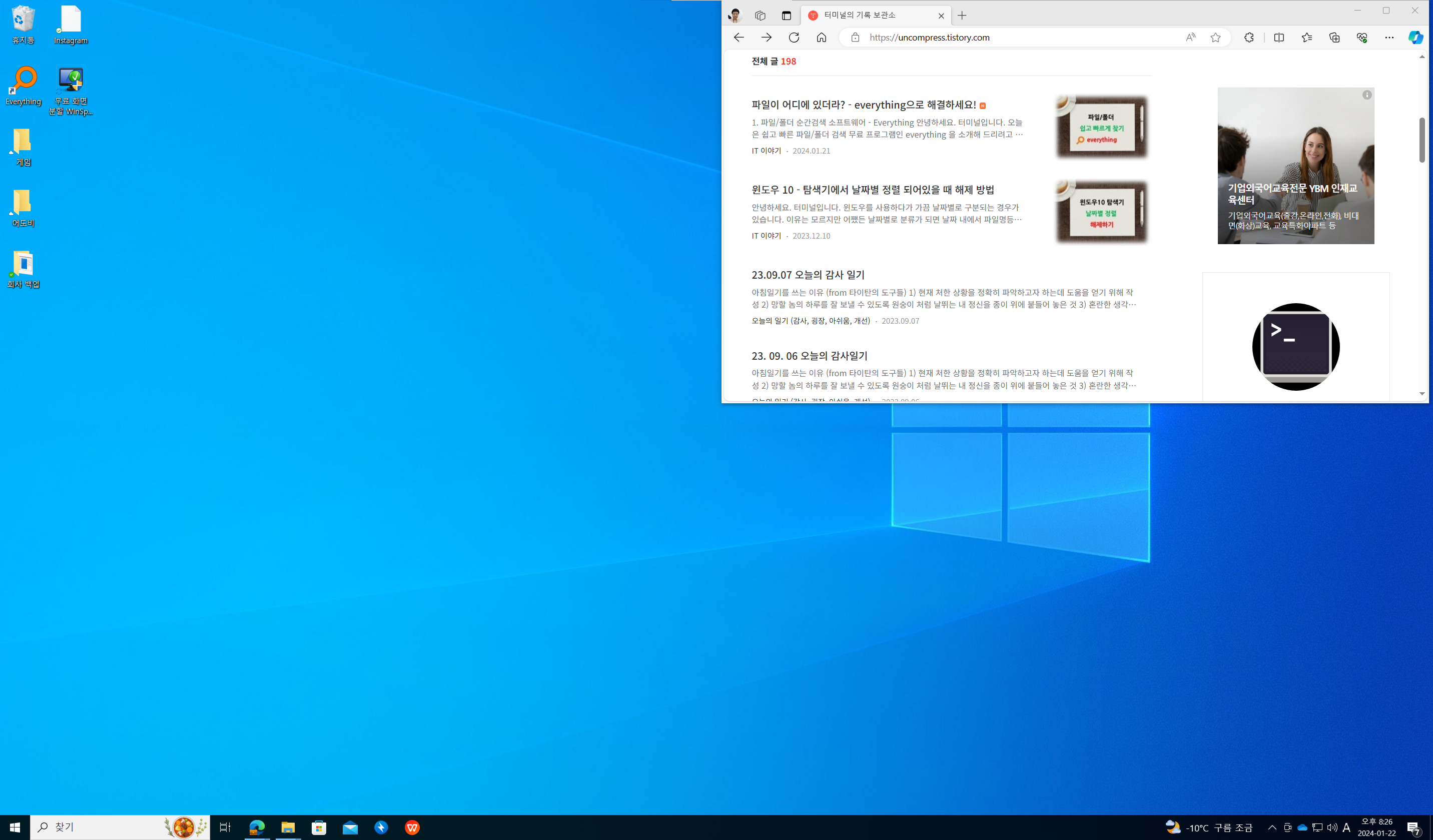Screen dimensions: 1433x840
Task: Toggle Edge split screen view
Action: [x=1279, y=38]
